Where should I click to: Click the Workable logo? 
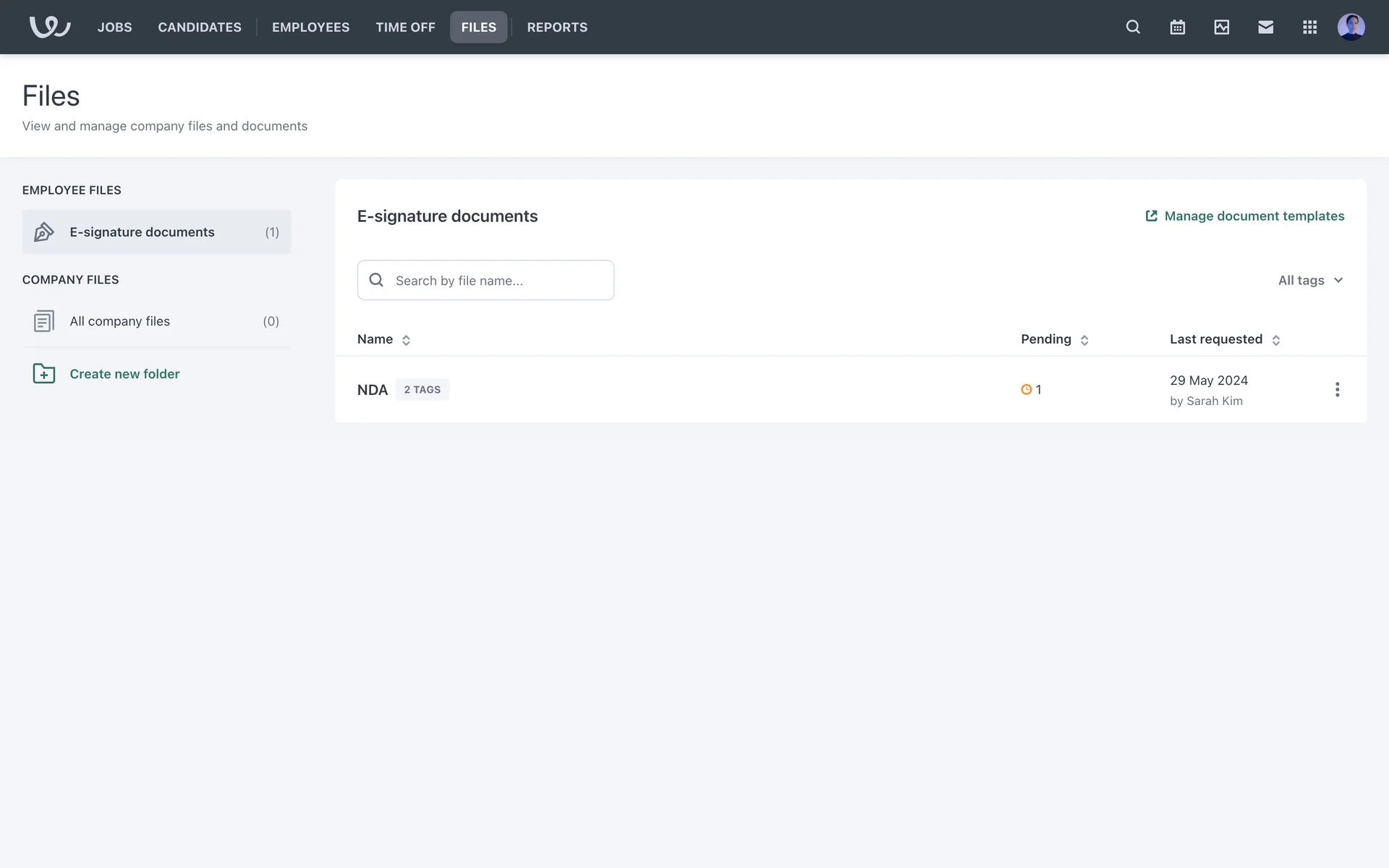tap(49, 27)
